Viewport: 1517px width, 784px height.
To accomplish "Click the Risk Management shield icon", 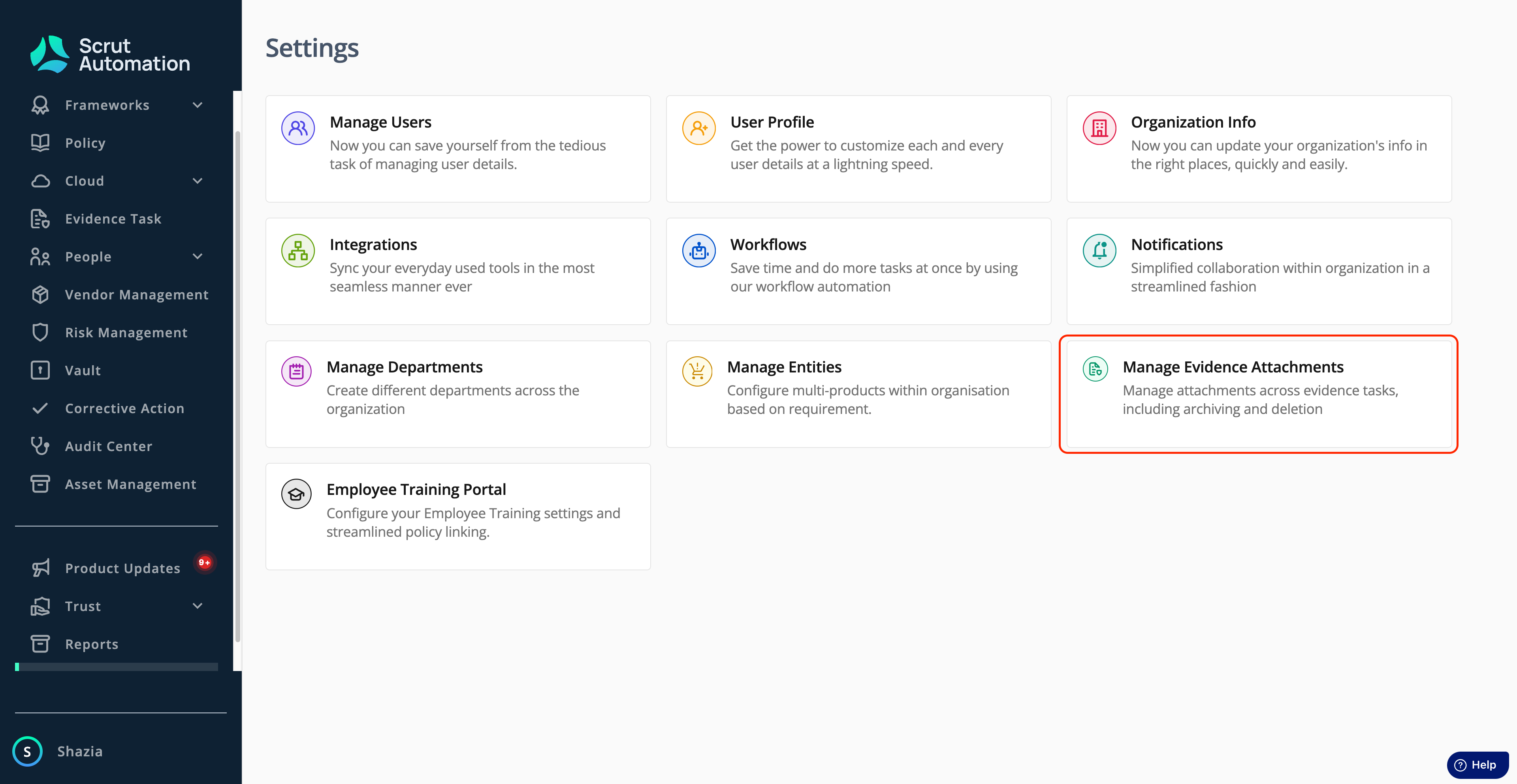I will coord(40,333).
